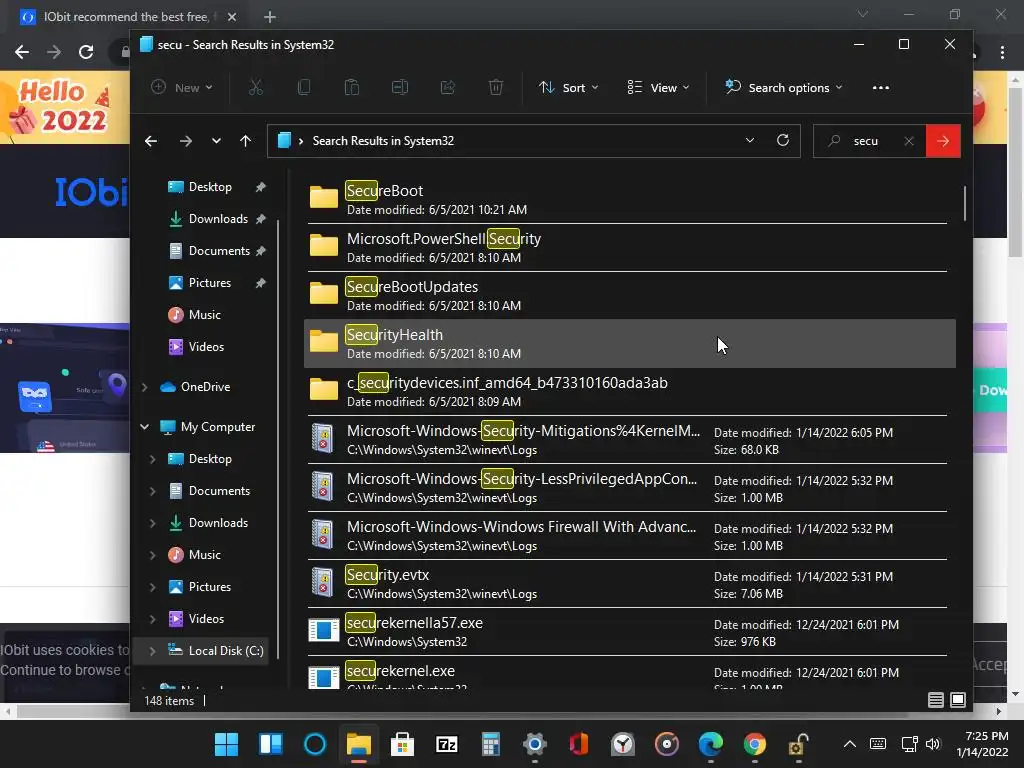The image size is (1024, 768).
Task: Open the Sort dropdown menu
Action: coord(568,88)
